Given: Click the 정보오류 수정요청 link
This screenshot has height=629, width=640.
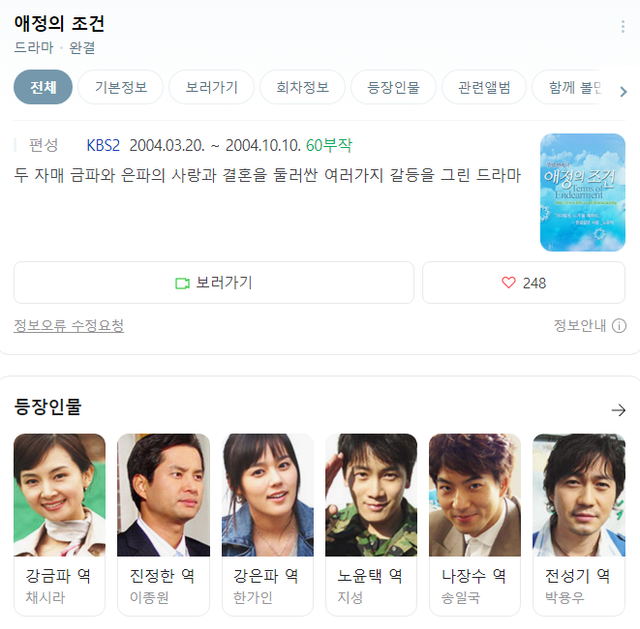Looking at the screenshot, I should pos(69,326).
